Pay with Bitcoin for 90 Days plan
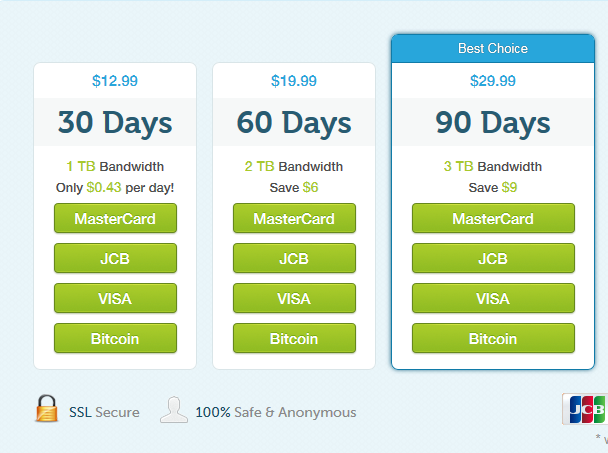The width and height of the screenshot is (608, 453). tap(493, 339)
